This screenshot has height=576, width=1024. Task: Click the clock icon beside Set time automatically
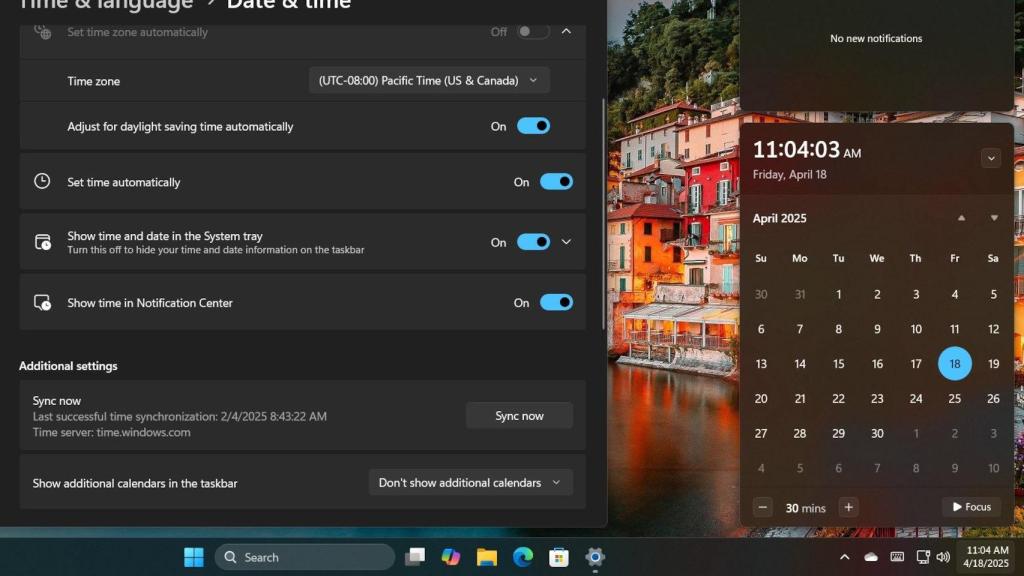coord(42,182)
